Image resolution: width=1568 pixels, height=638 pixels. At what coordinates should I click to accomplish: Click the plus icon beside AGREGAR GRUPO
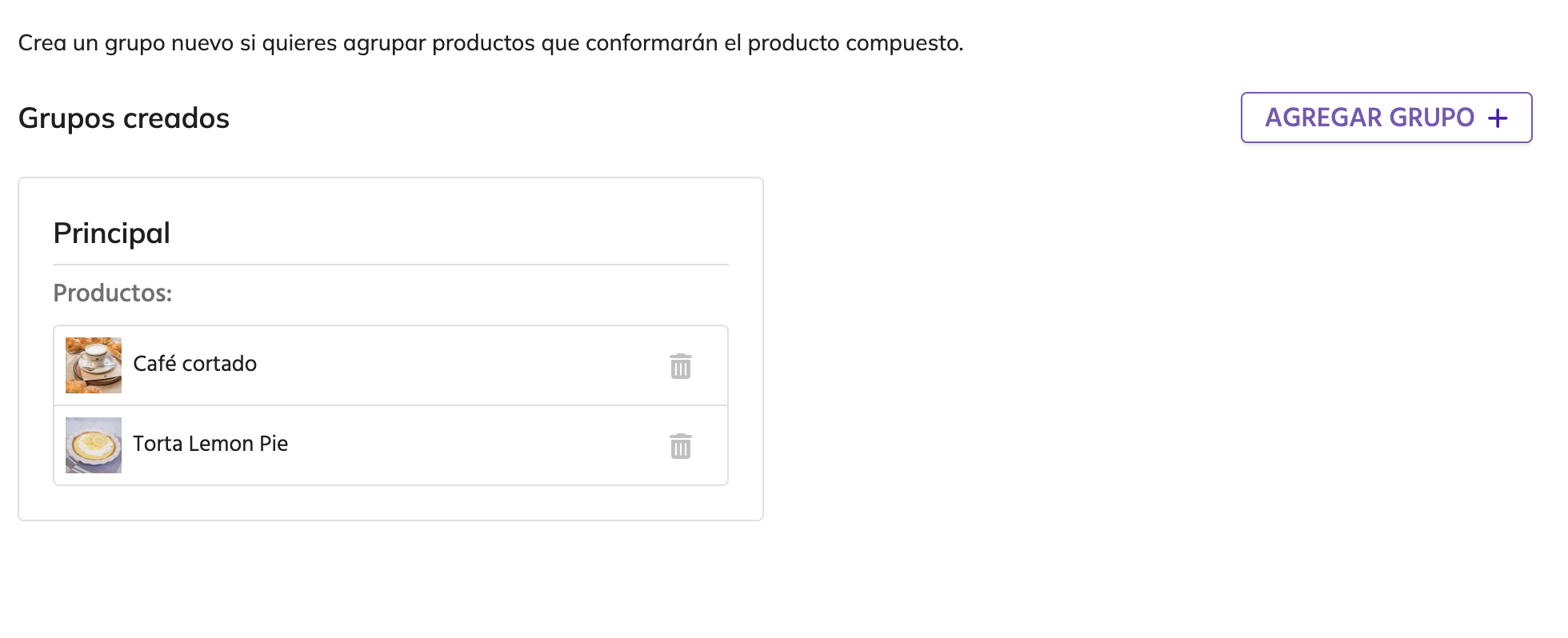click(1498, 118)
